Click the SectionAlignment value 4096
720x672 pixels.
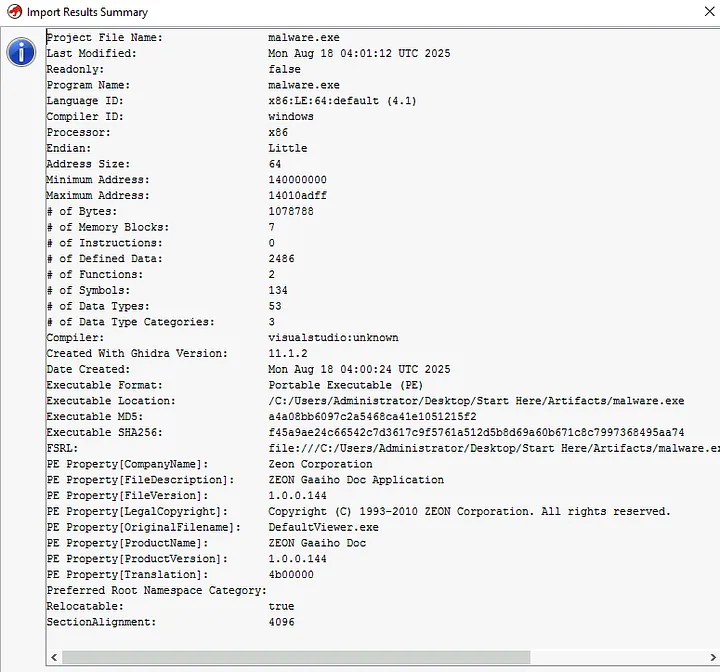point(281,622)
